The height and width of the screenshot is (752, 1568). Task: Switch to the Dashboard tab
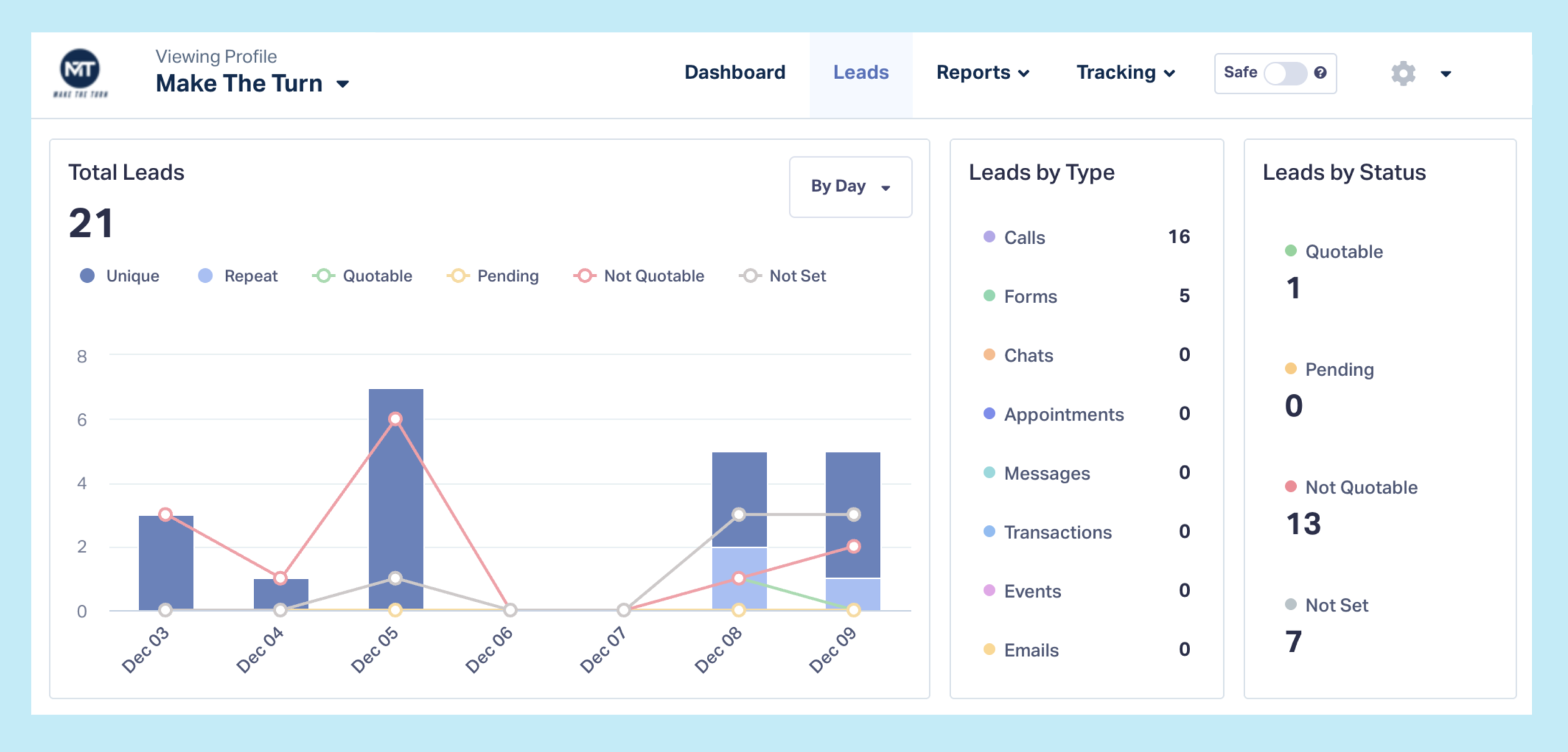tap(734, 73)
